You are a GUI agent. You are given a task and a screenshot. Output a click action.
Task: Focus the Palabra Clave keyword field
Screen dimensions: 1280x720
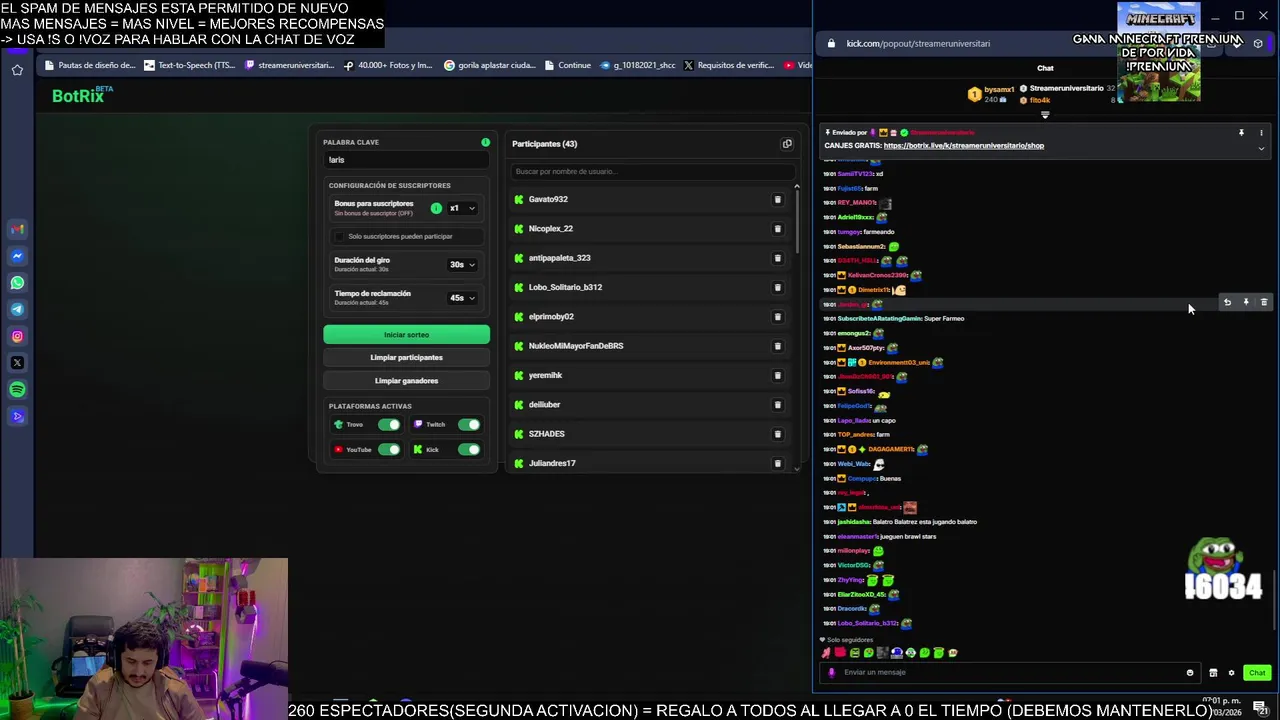tap(406, 160)
